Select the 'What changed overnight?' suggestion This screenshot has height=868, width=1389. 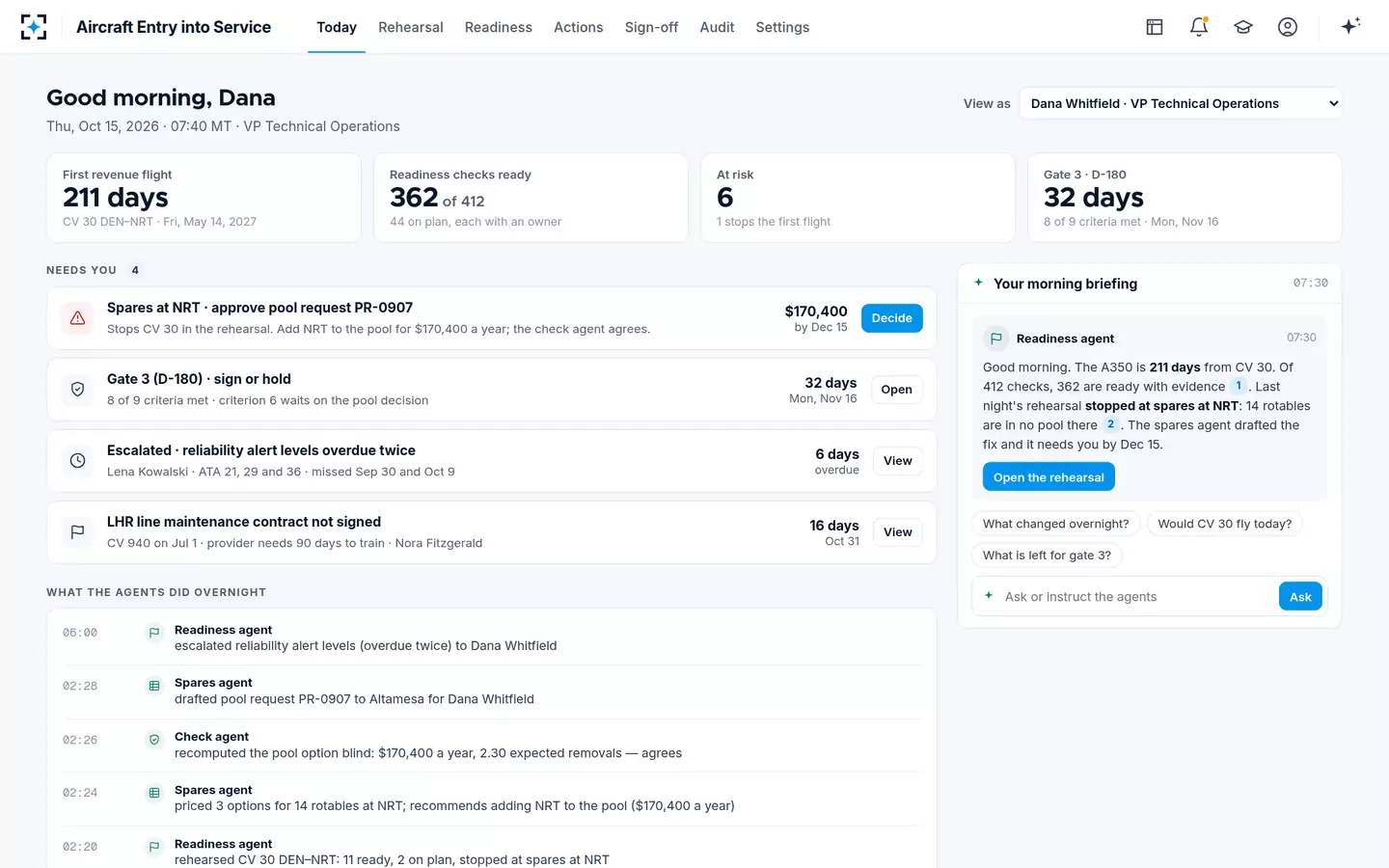tap(1056, 524)
